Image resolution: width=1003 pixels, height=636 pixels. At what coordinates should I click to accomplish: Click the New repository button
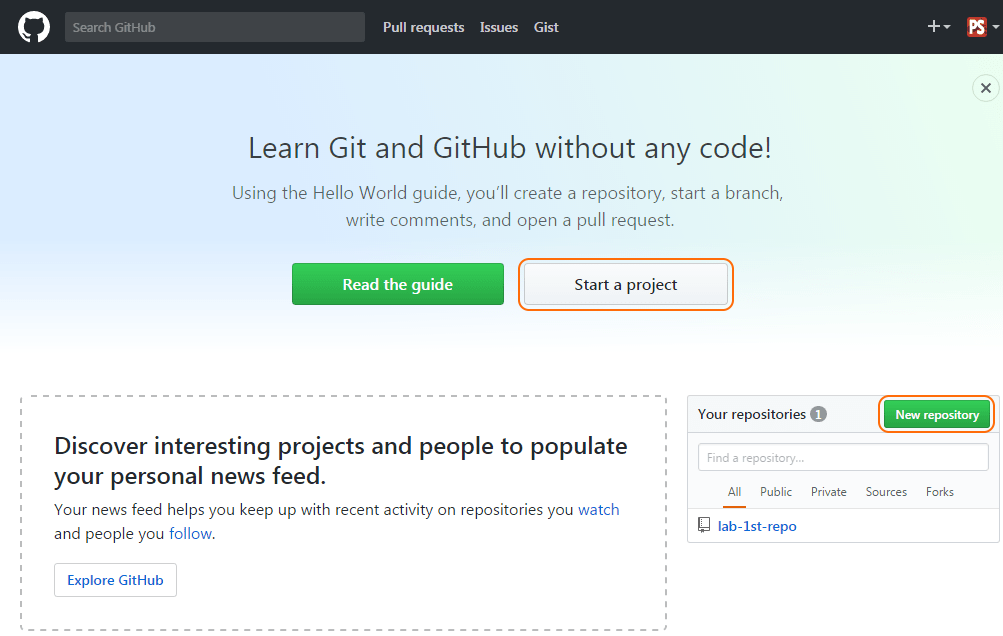click(937, 415)
